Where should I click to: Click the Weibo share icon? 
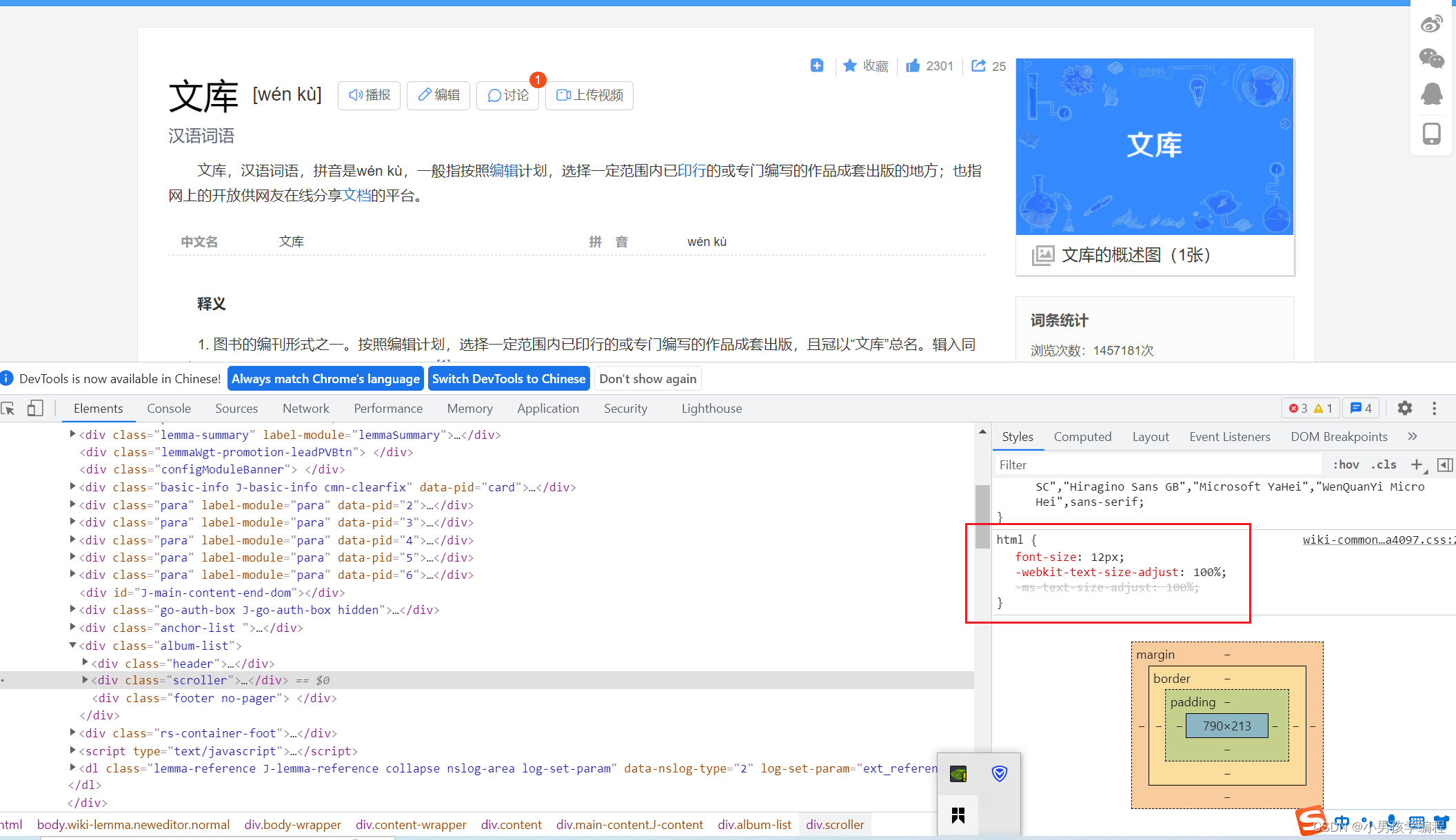coord(1432,24)
